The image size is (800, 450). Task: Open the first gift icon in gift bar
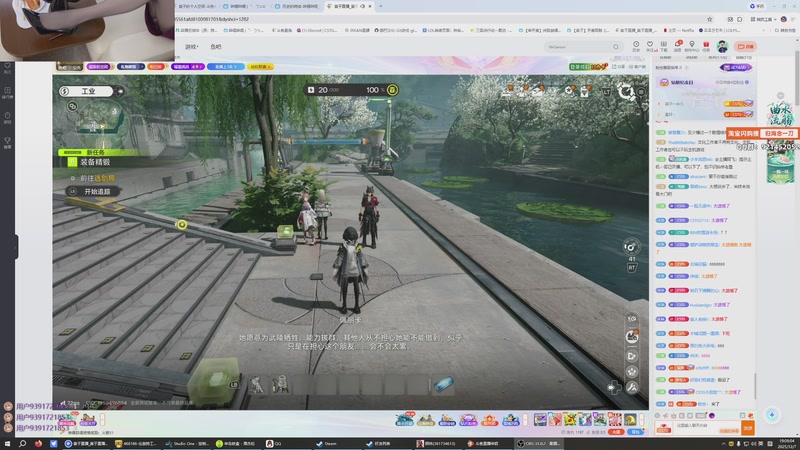click(540, 420)
